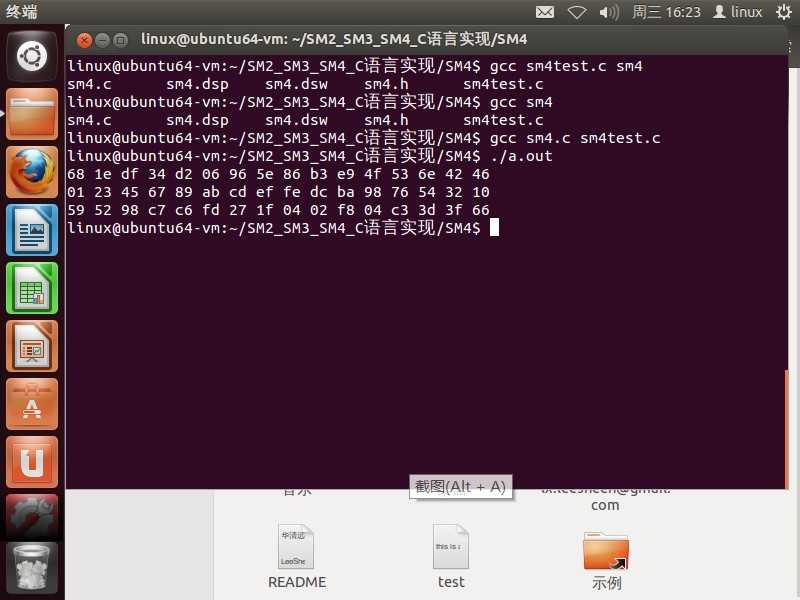800x600 pixels.
Task: Click the terminal cursor prompt line
Action: point(283,228)
